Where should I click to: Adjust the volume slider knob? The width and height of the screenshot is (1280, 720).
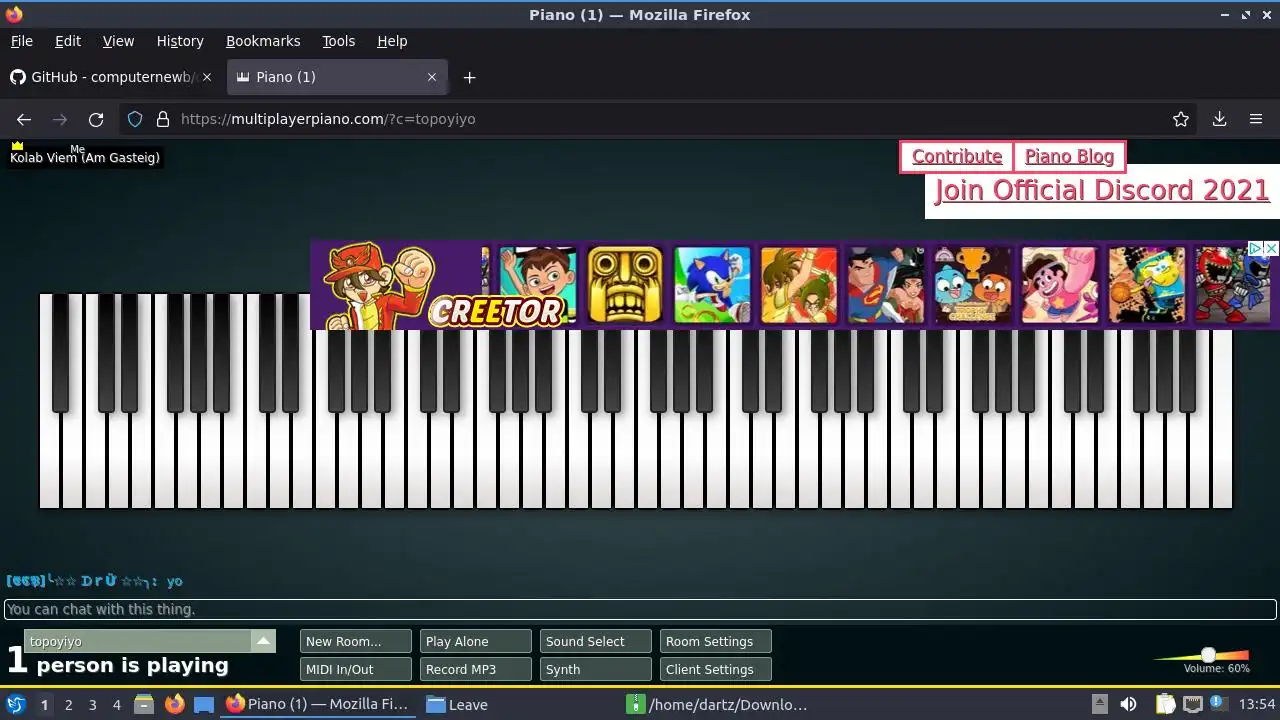(x=1208, y=655)
